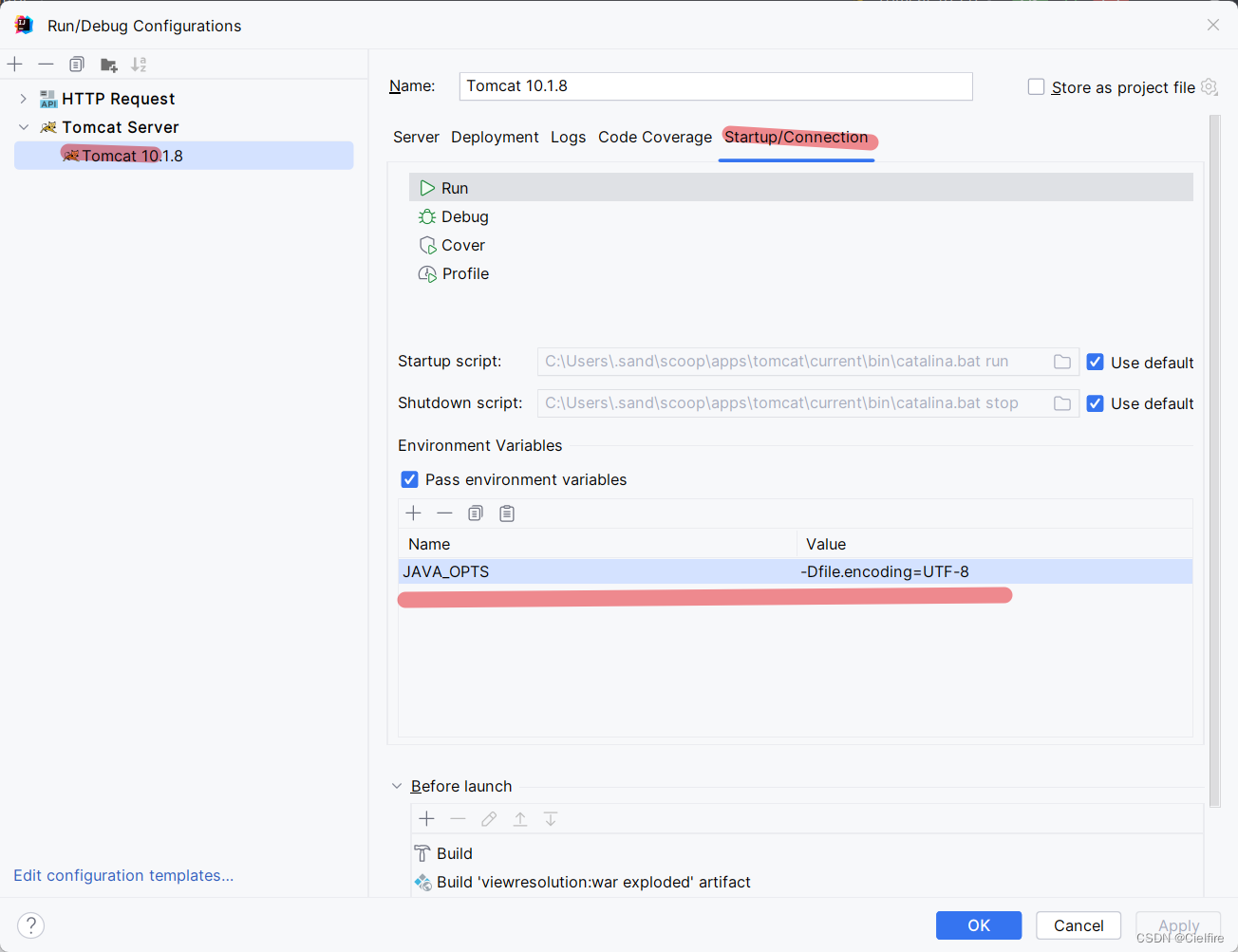This screenshot has height=952, width=1238.
Task: Open Edit configuration templates link
Action: tap(123, 875)
